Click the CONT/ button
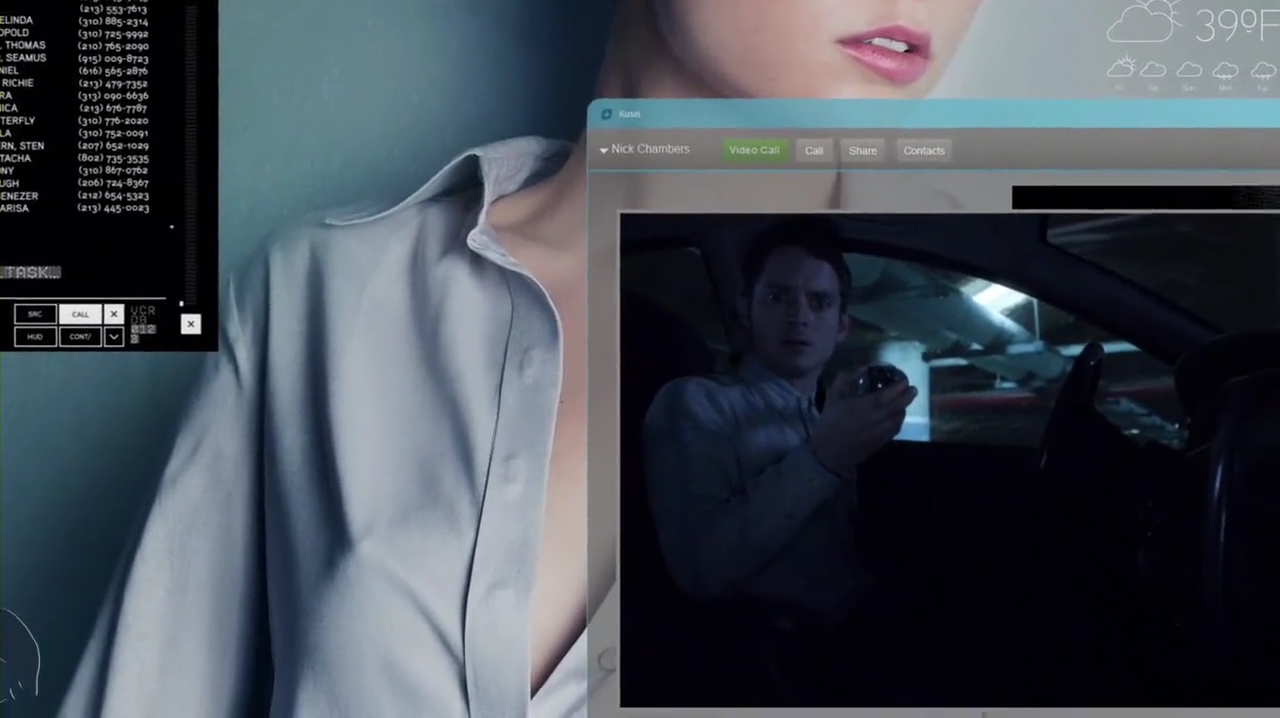The height and width of the screenshot is (718, 1280). [x=80, y=337]
